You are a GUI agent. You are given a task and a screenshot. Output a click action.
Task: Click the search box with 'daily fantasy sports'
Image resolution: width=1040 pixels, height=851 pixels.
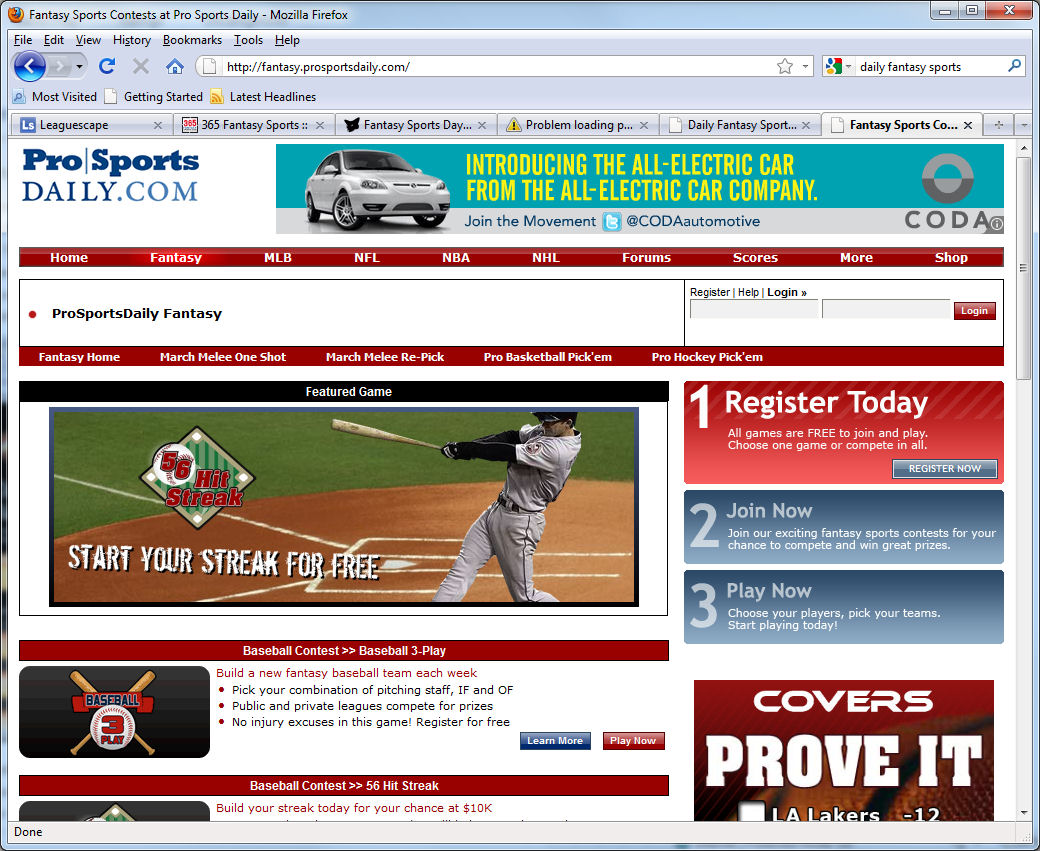[x=930, y=66]
